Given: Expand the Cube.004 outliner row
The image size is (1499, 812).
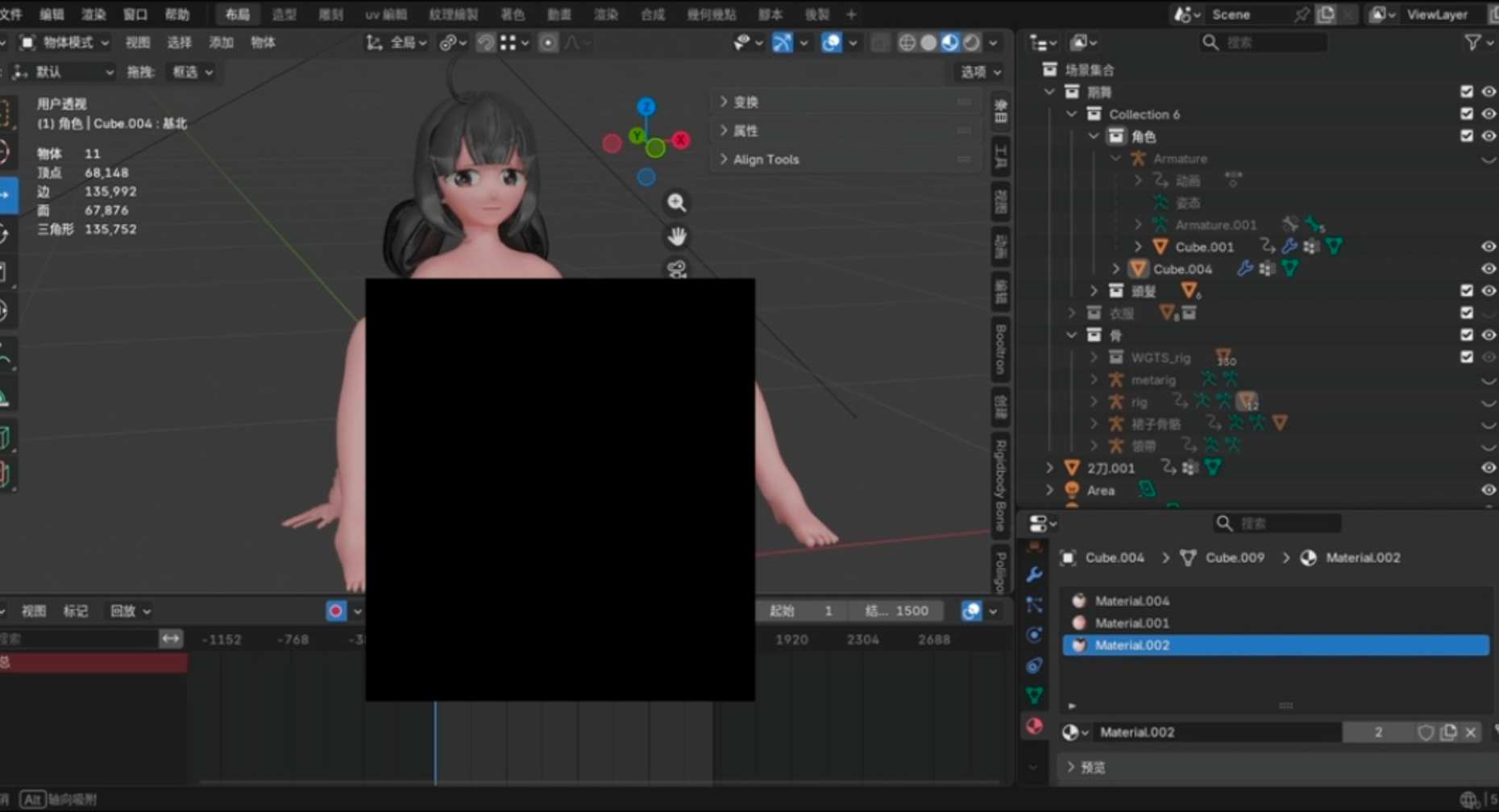Looking at the screenshot, I should tap(1116, 269).
